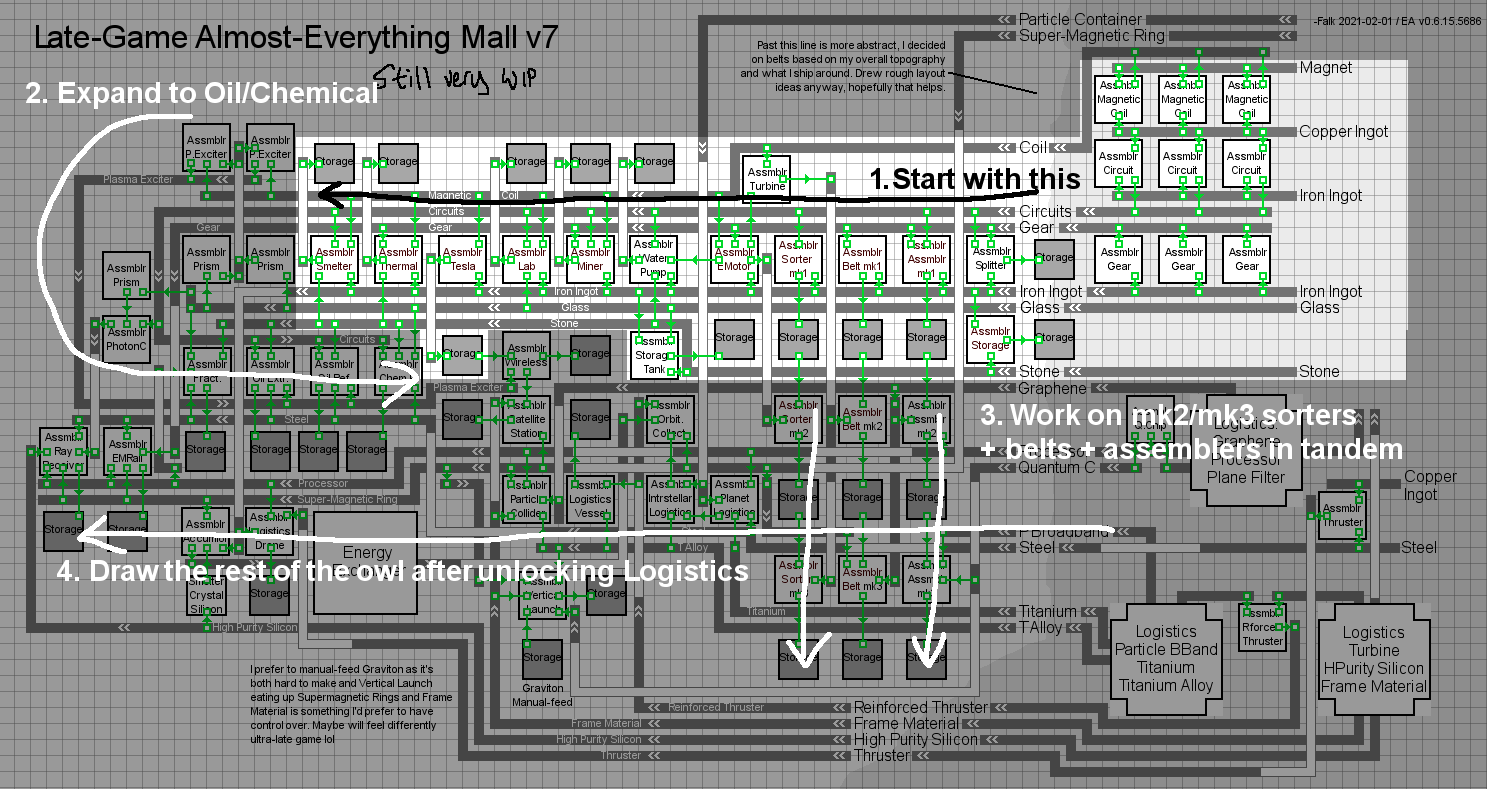This screenshot has height=789, width=1487.
Task: Select the Assmblr Smelter box
Action: coord(334,259)
